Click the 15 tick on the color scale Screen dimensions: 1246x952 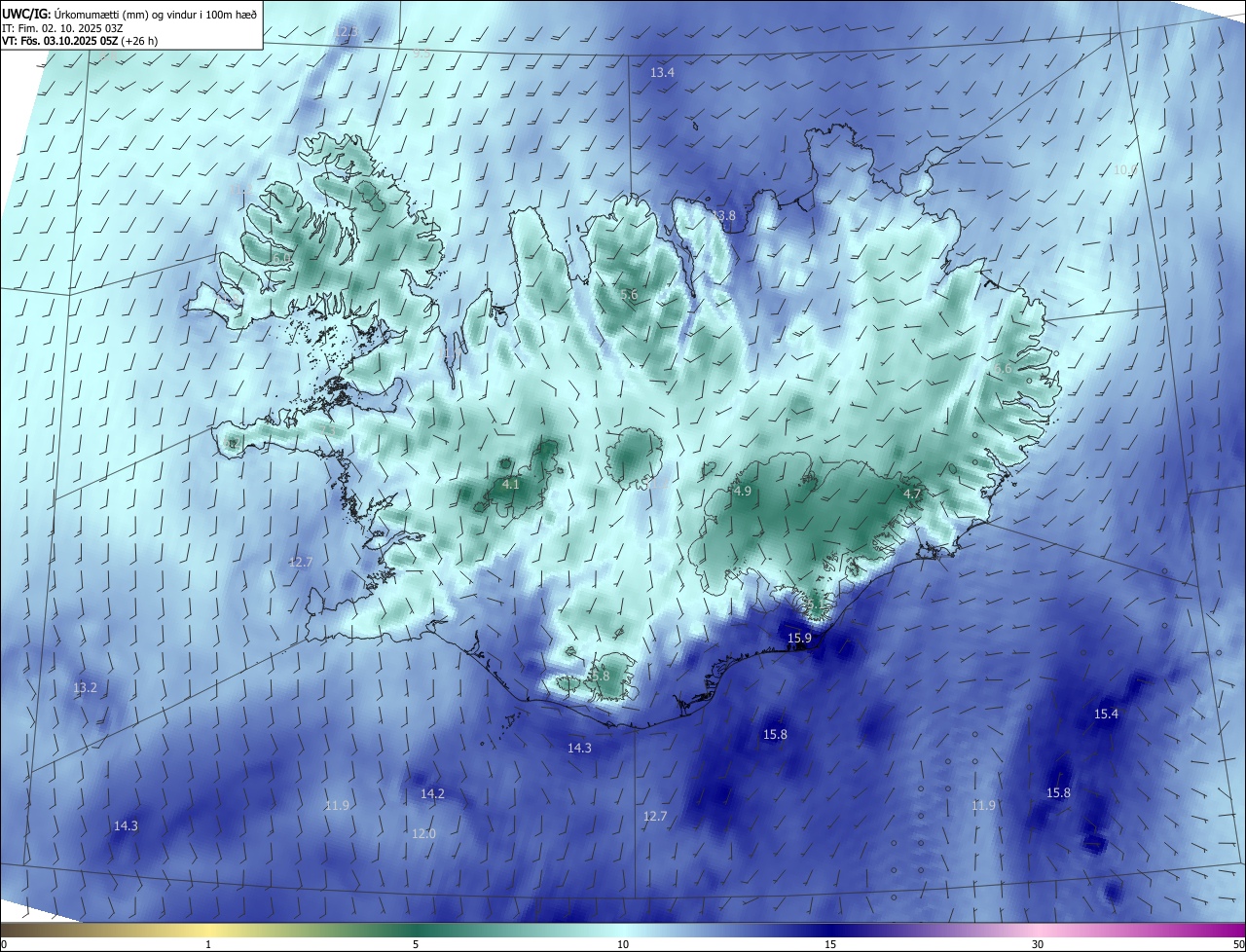830,944
